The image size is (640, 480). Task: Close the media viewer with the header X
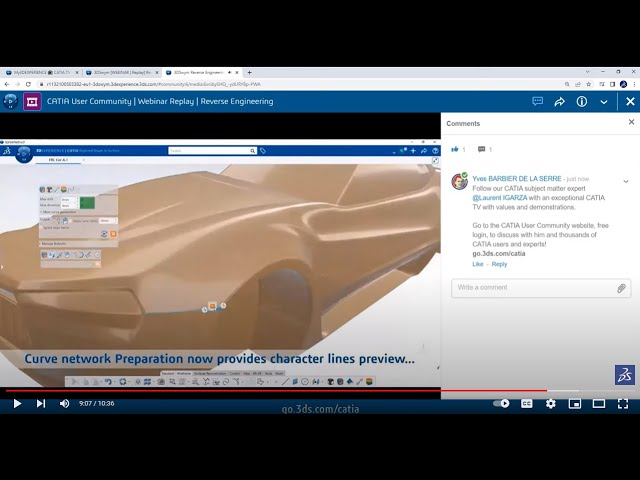630,101
